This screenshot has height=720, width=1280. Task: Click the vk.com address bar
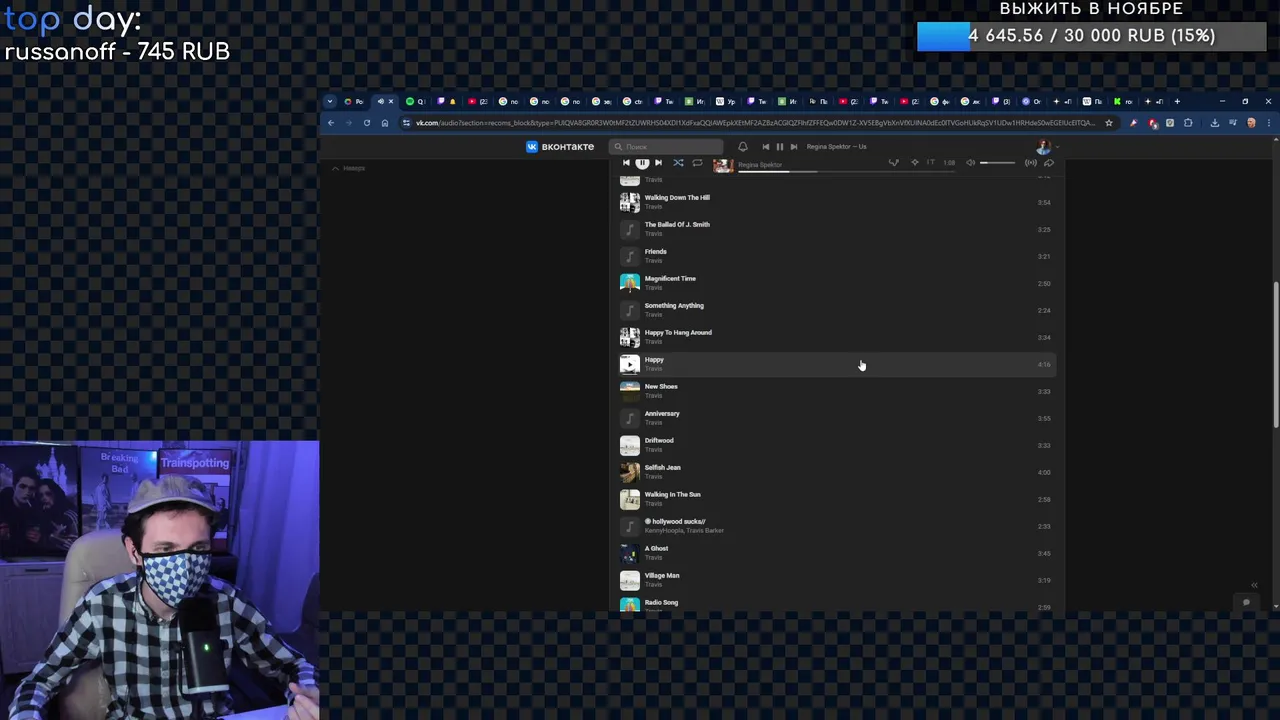[755, 123]
